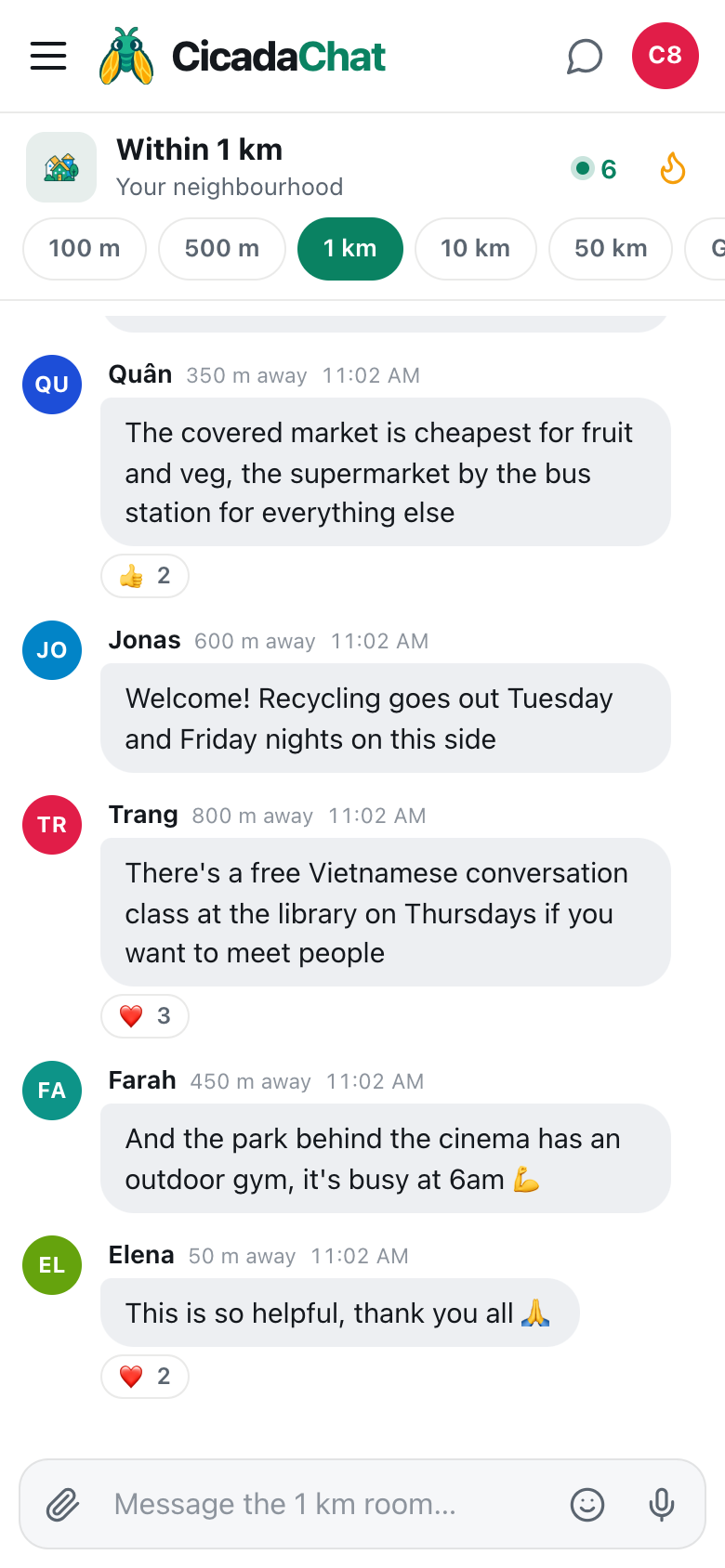Toggle heart reaction on Elena's message

tap(145, 1377)
